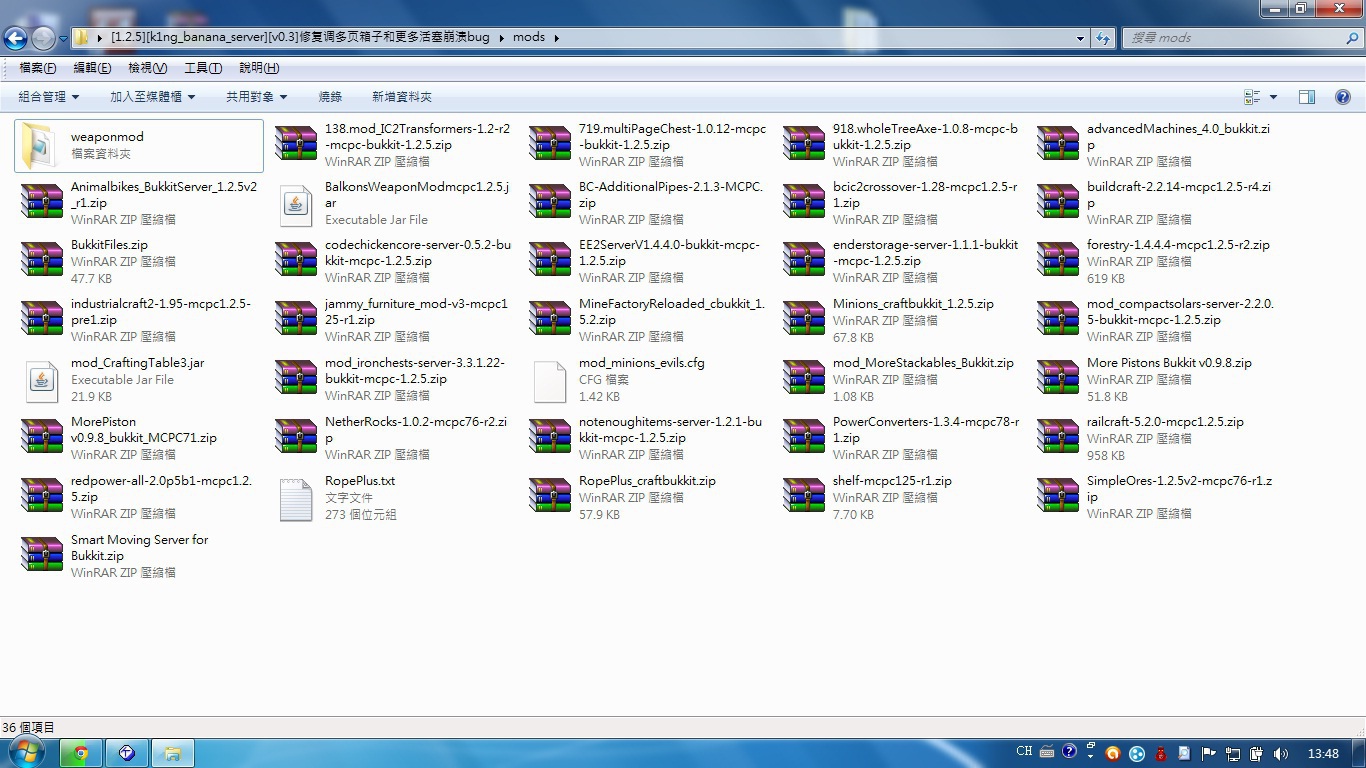Click the 138.mod_IC2Transformers zip icon
Image resolution: width=1366 pixels, height=768 pixels.
pyautogui.click(x=295, y=145)
